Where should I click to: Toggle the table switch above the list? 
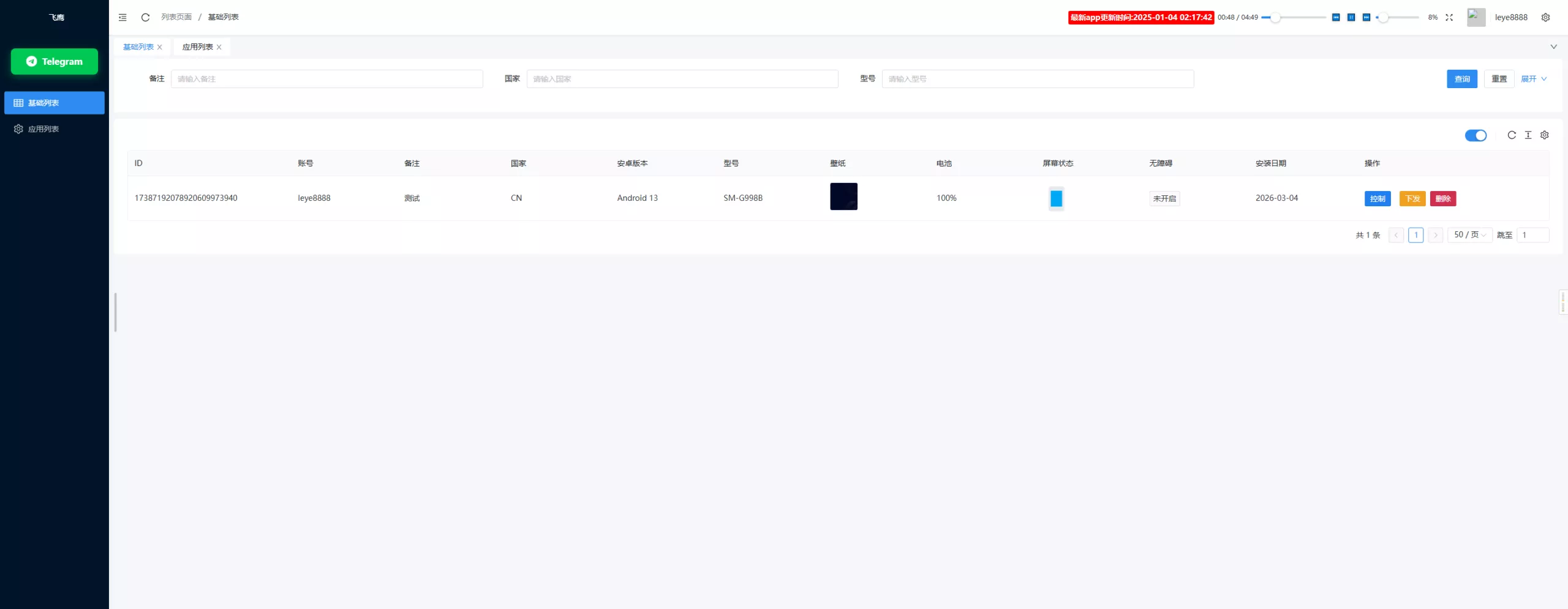1476,135
